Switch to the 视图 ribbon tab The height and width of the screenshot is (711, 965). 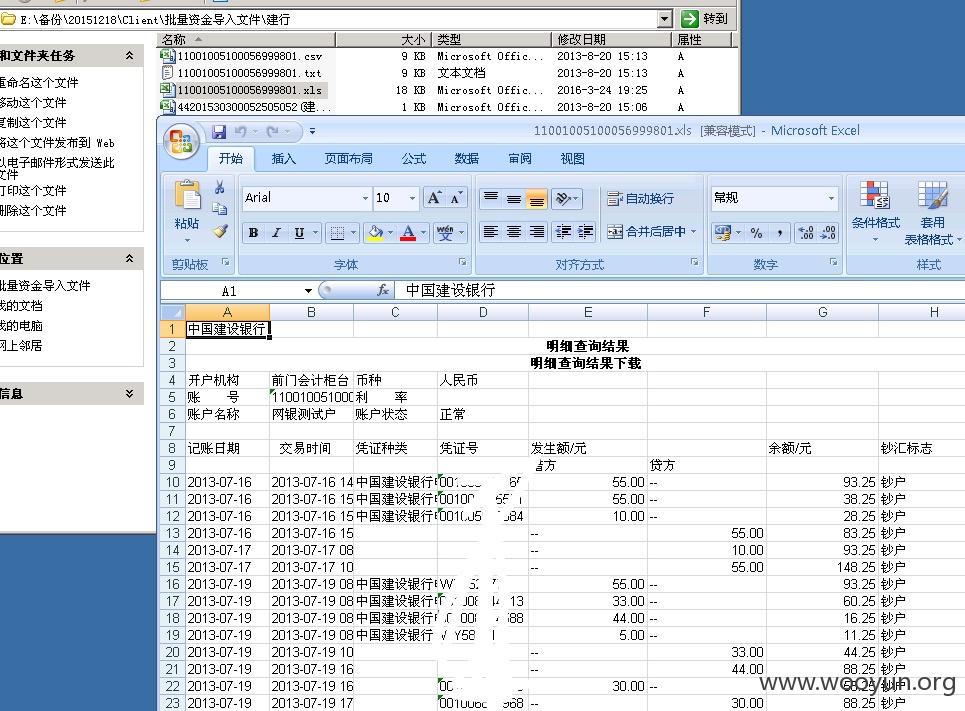(572, 159)
